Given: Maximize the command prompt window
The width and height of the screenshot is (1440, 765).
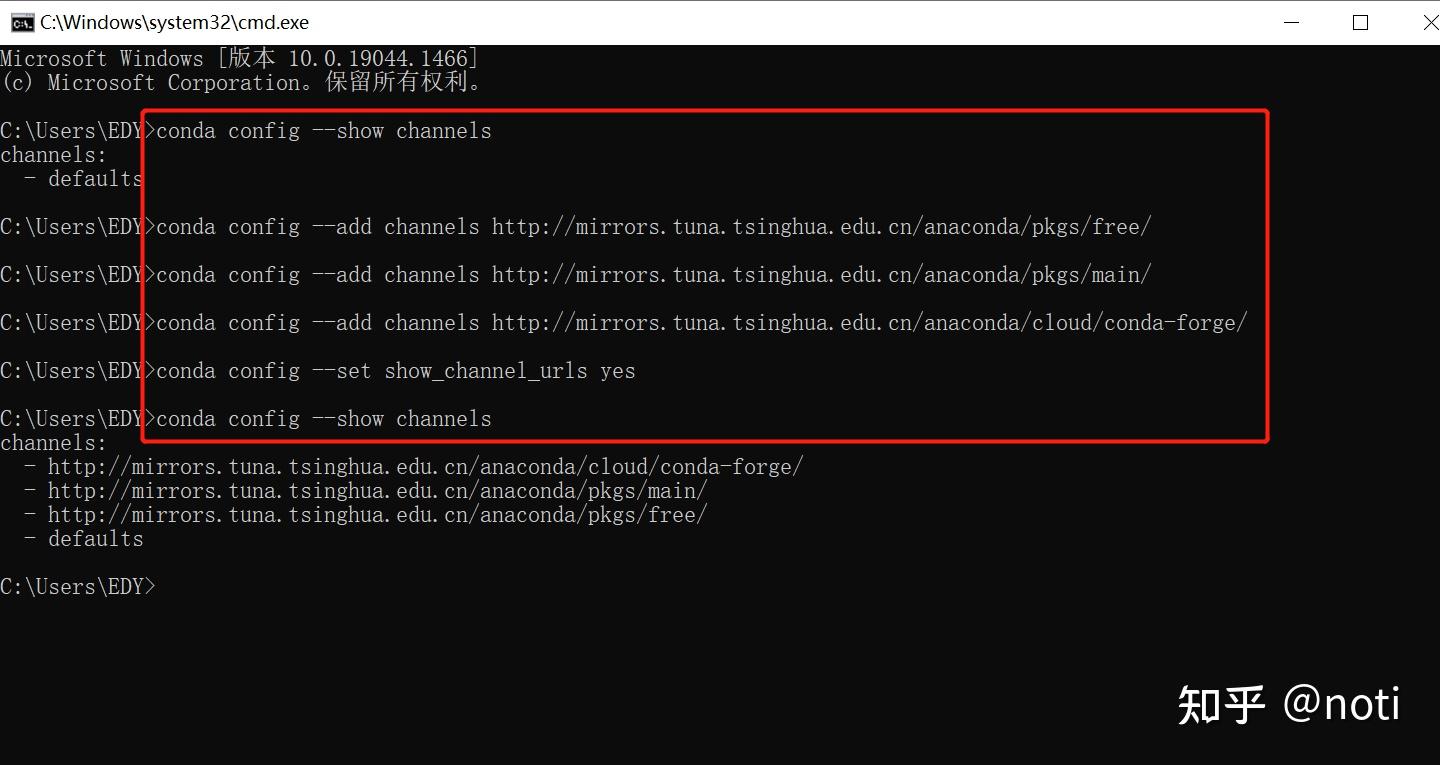Looking at the screenshot, I should tap(1360, 22).
